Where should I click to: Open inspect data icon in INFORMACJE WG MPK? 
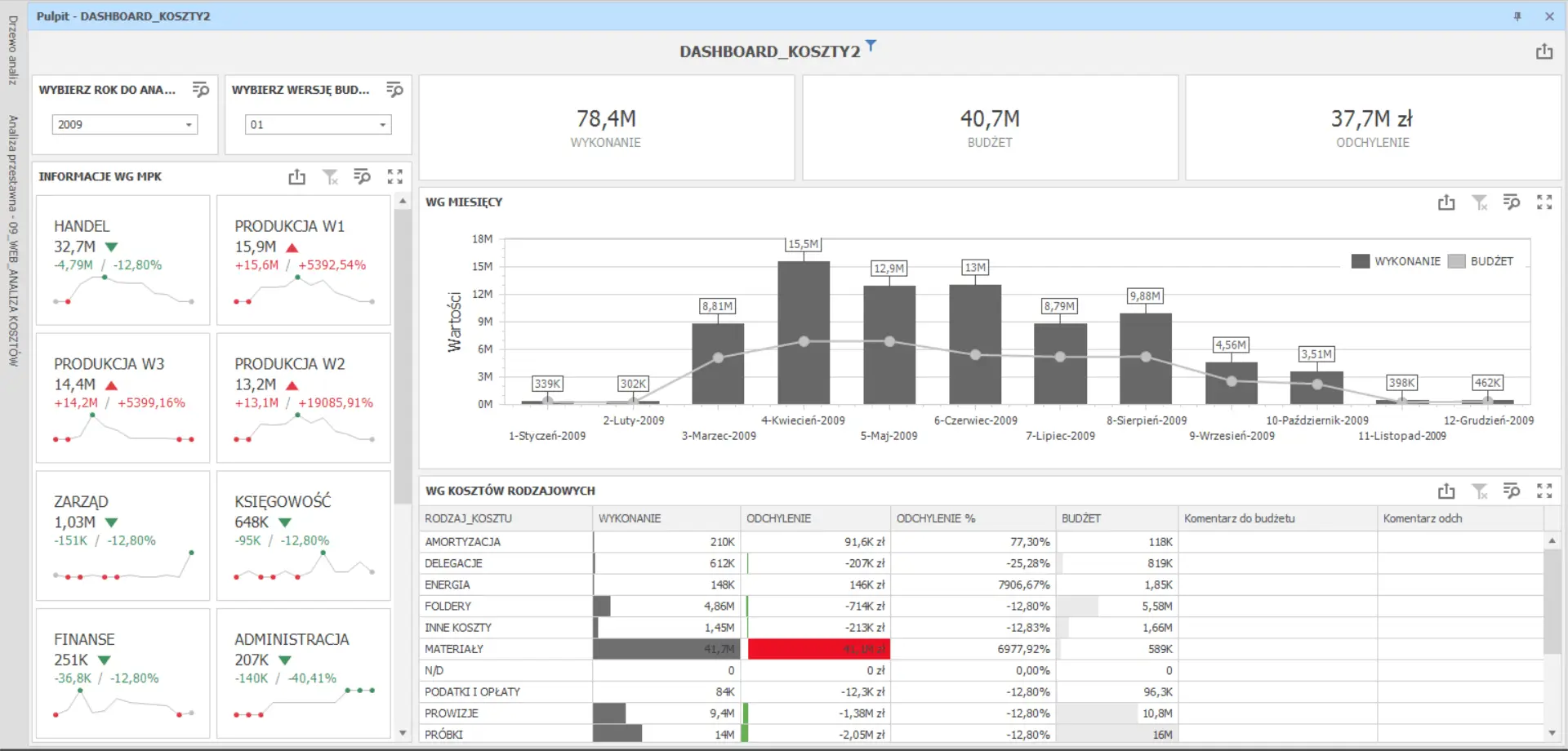coord(362,176)
